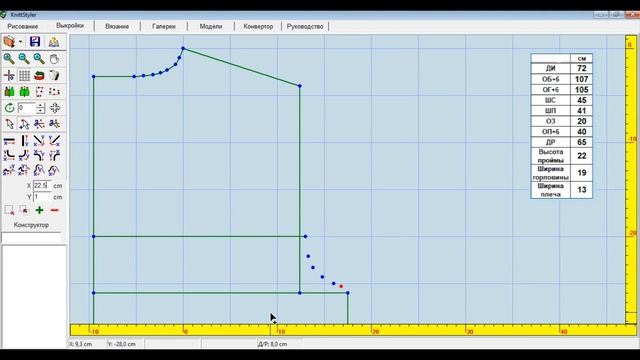Viewport: 640px width, 360px height.
Task: Click the rotation angle spinner arrows
Action: coord(40,108)
